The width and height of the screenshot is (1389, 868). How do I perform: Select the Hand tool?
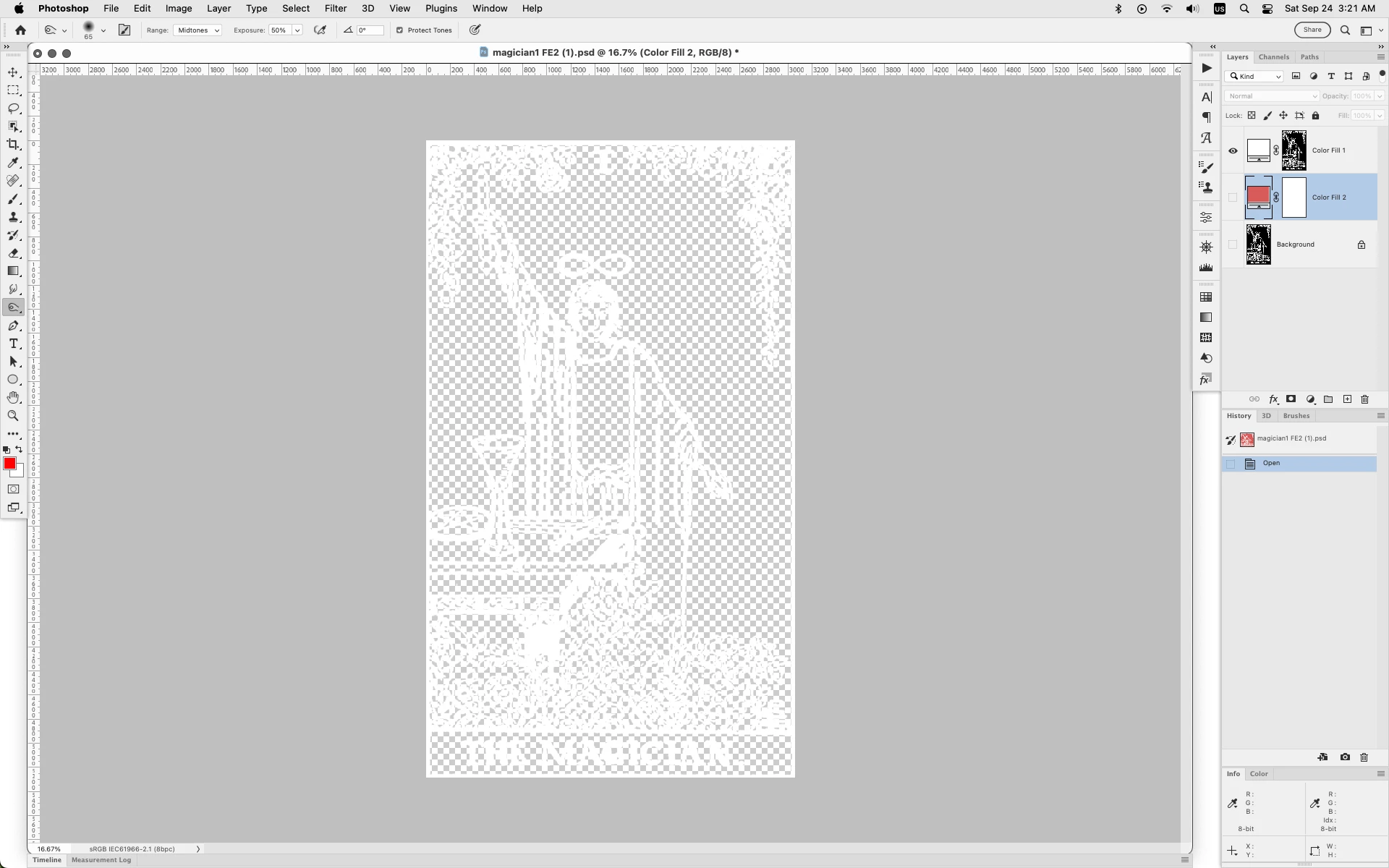pos(13,398)
